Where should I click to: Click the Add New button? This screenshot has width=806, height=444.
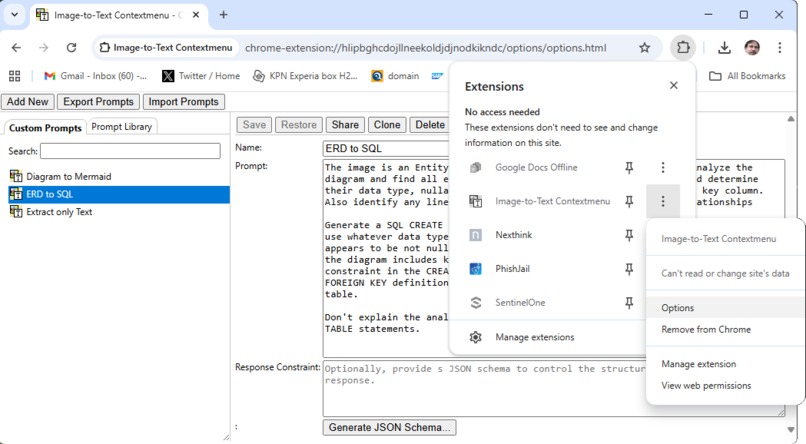click(x=28, y=102)
